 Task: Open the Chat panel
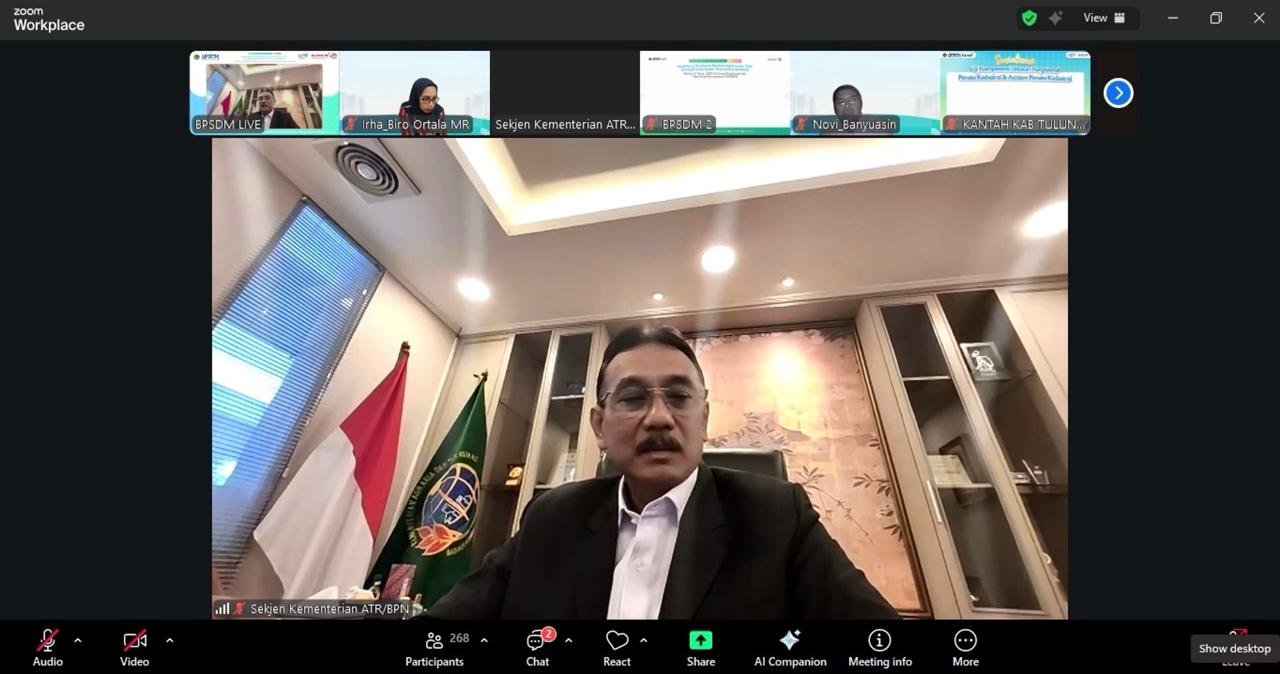[538, 647]
